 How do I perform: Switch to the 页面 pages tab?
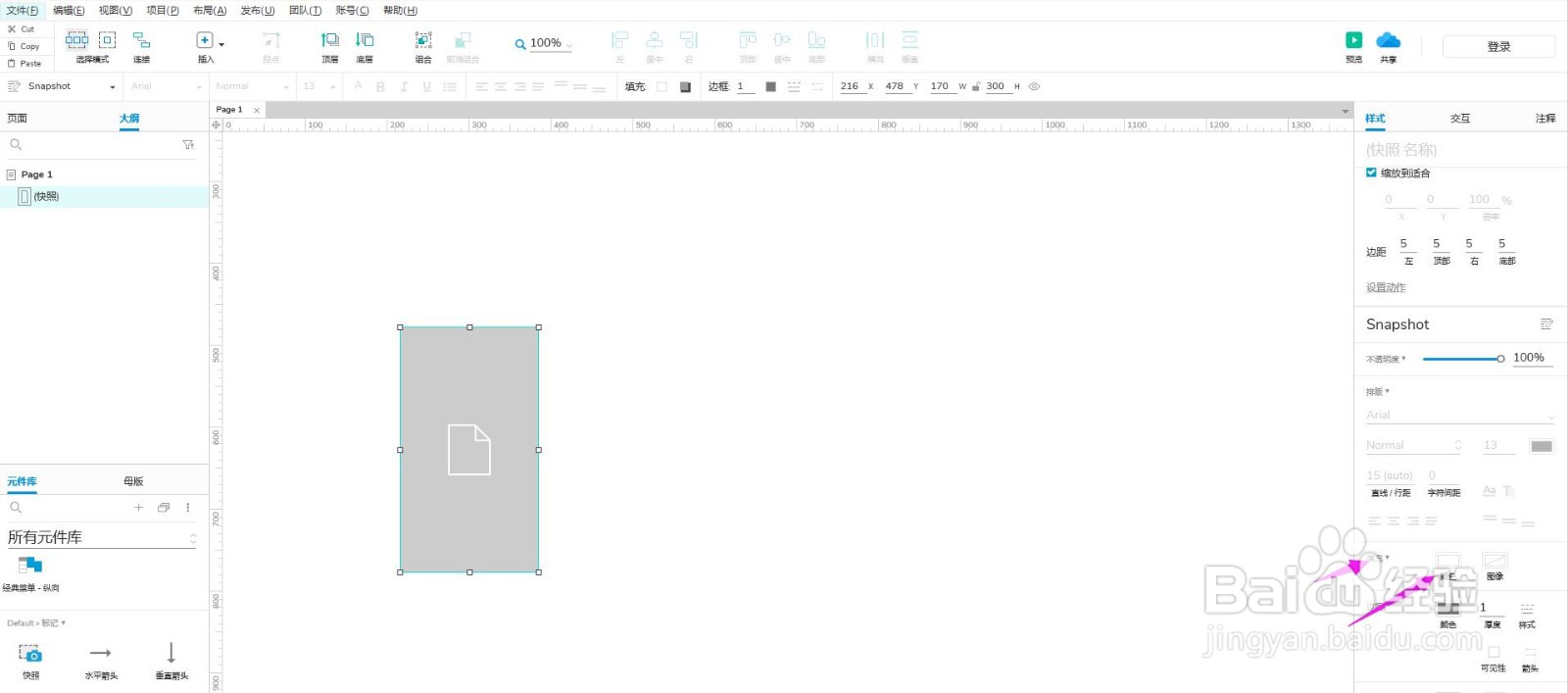pyautogui.click(x=18, y=119)
